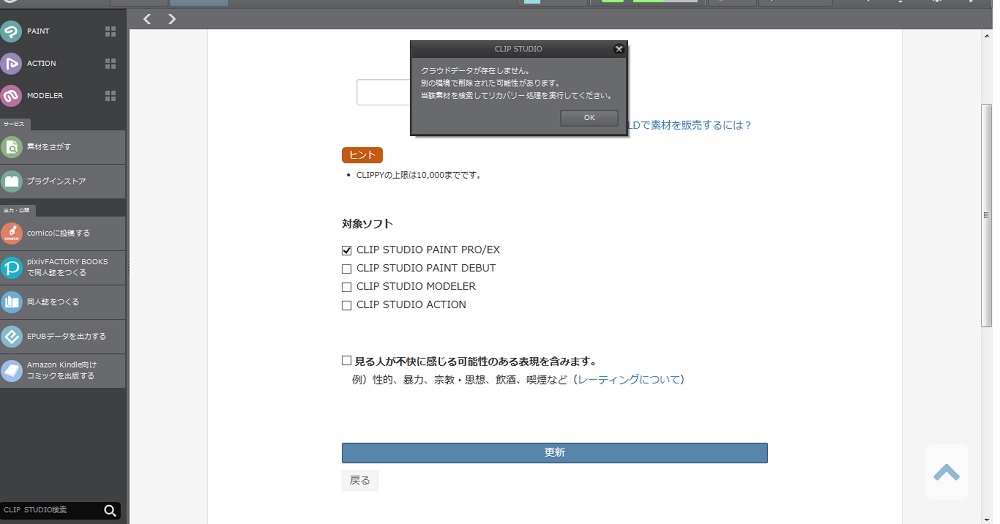Click the page vertical scrollbar thumb

pos(987,215)
